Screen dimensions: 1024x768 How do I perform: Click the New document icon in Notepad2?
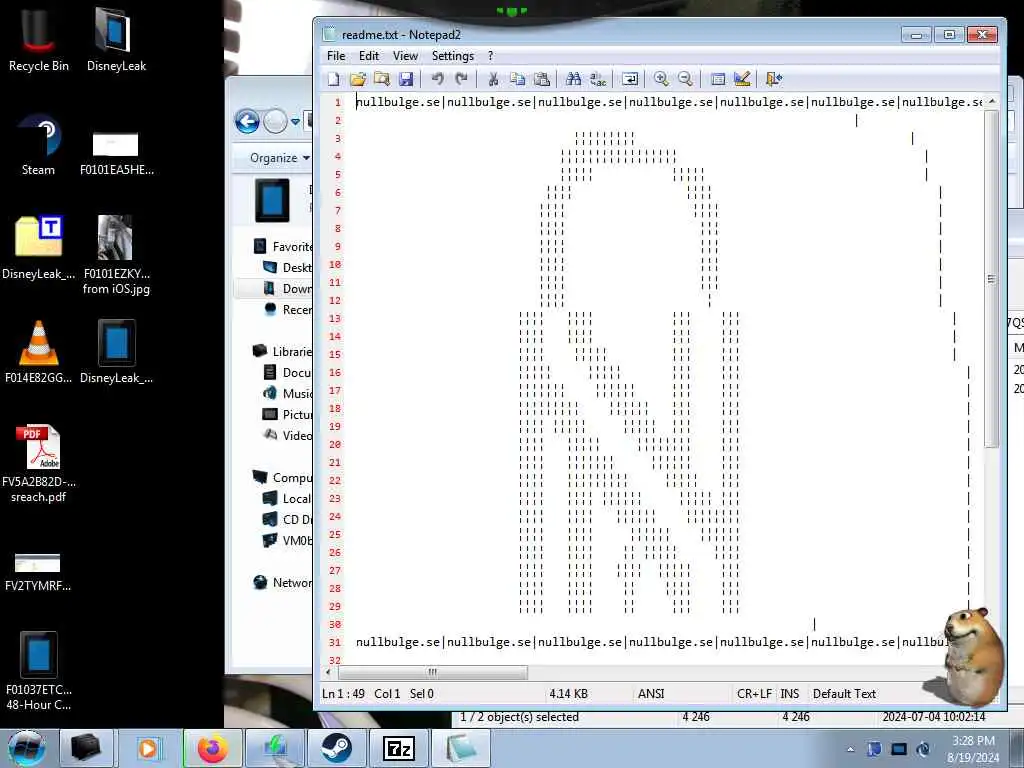coord(334,80)
